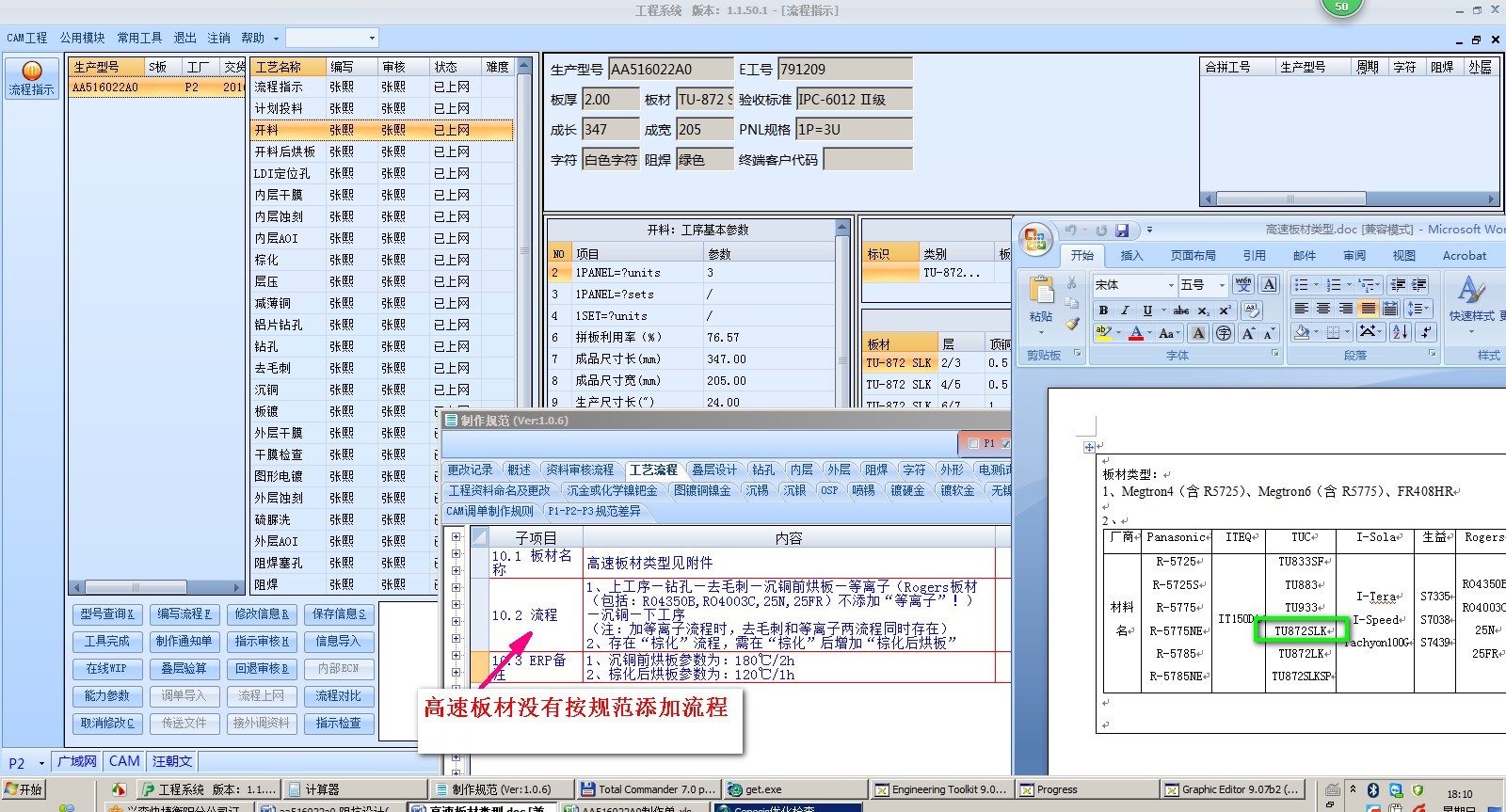Image resolution: width=1506 pixels, height=812 pixels.
Task: Click the shrink font icon
Action: click(1269, 333)
